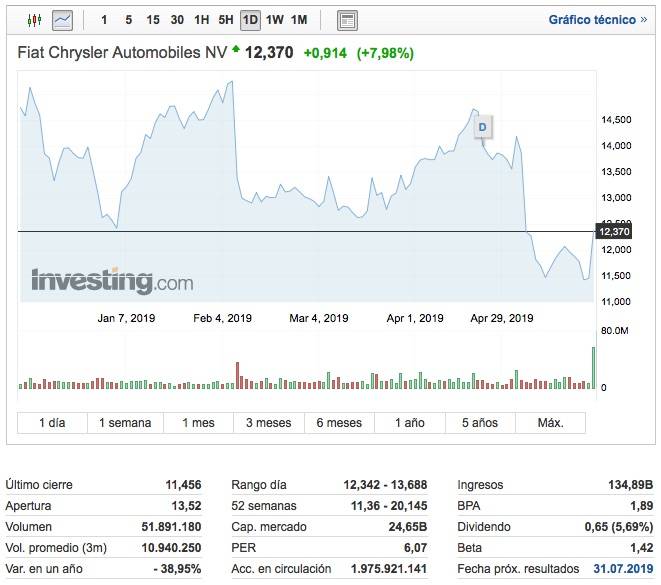Open next results date 31.07.2019

(623, 569)
